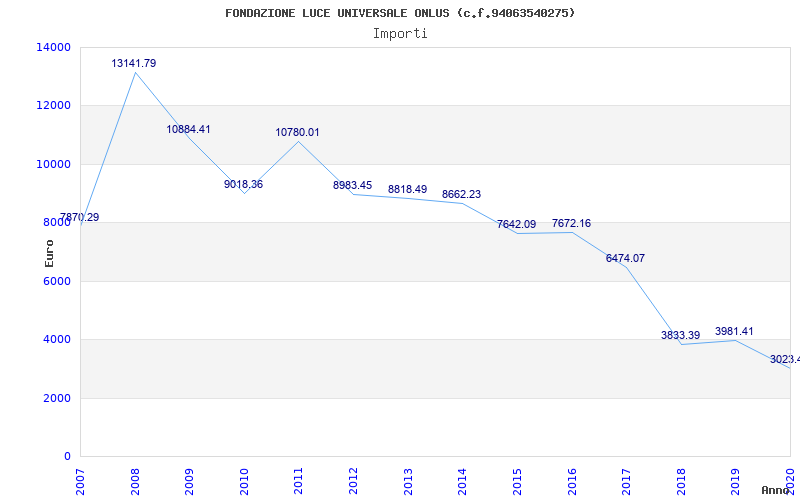The image size is (800, 500).
Task: Select the 10884.41 data label
Action: click(188, 129)
